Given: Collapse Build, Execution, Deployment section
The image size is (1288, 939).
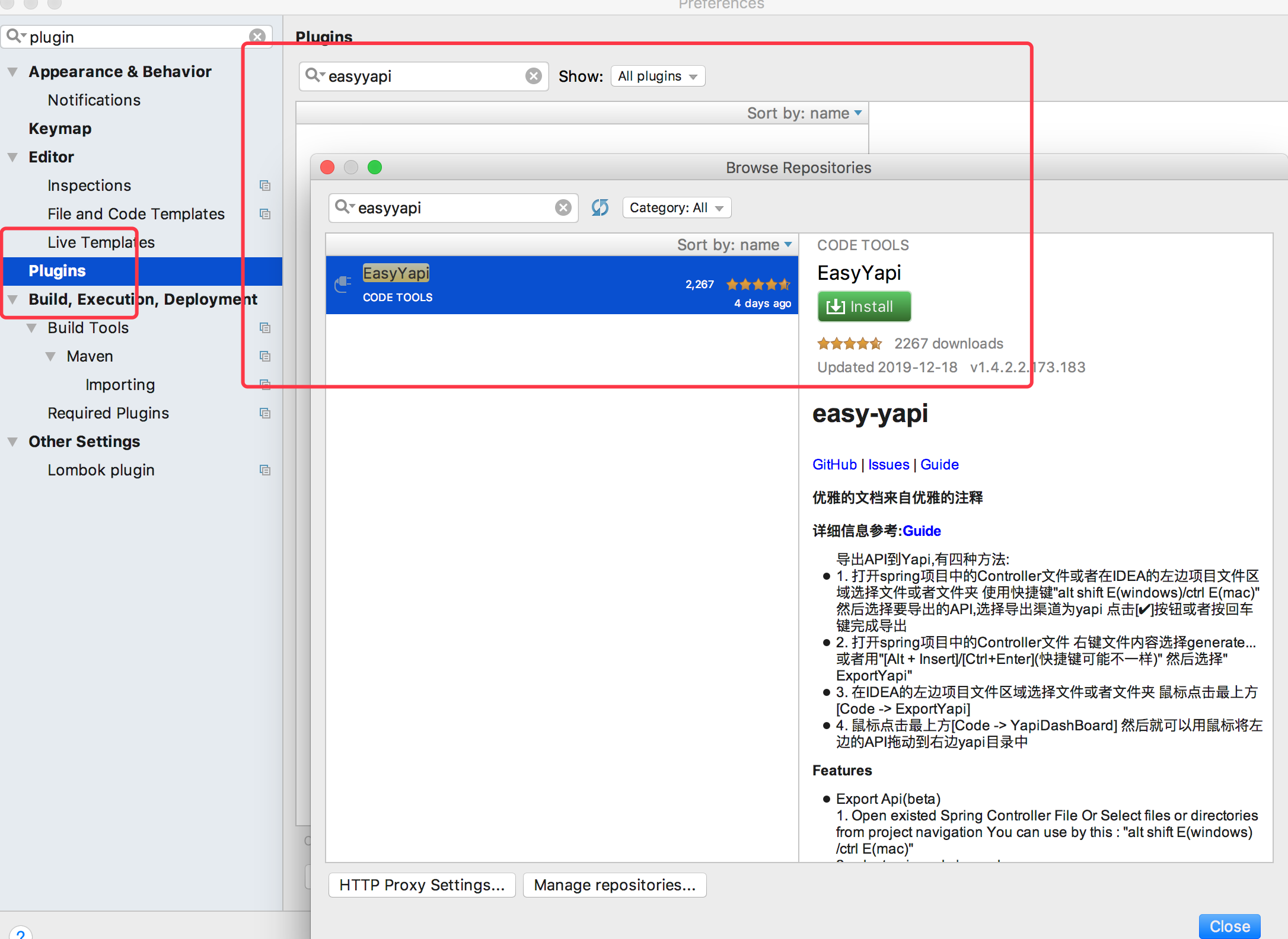Looking at the screenshot, I should coord(12,299).
